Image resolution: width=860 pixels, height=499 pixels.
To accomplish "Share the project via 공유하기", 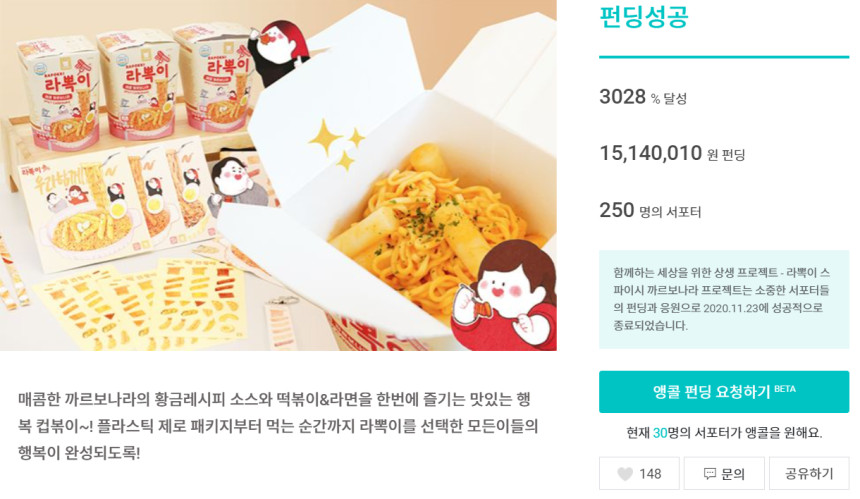I will tap(809, 474).
